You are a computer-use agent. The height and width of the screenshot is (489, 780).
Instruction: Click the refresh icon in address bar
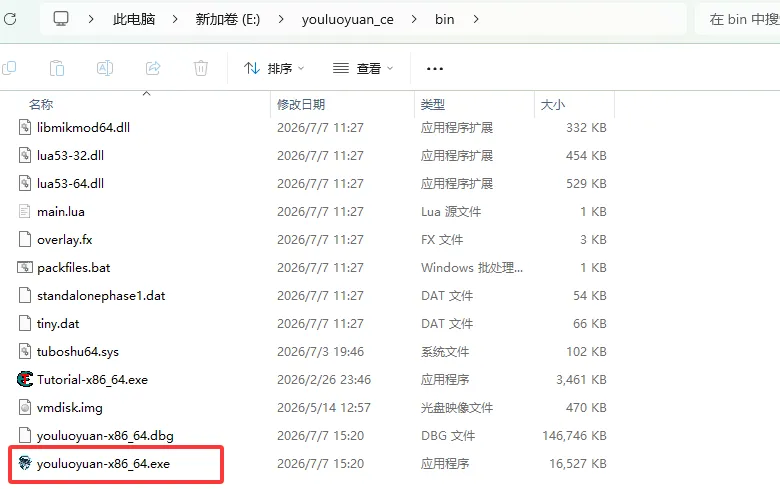click(9, 19)
